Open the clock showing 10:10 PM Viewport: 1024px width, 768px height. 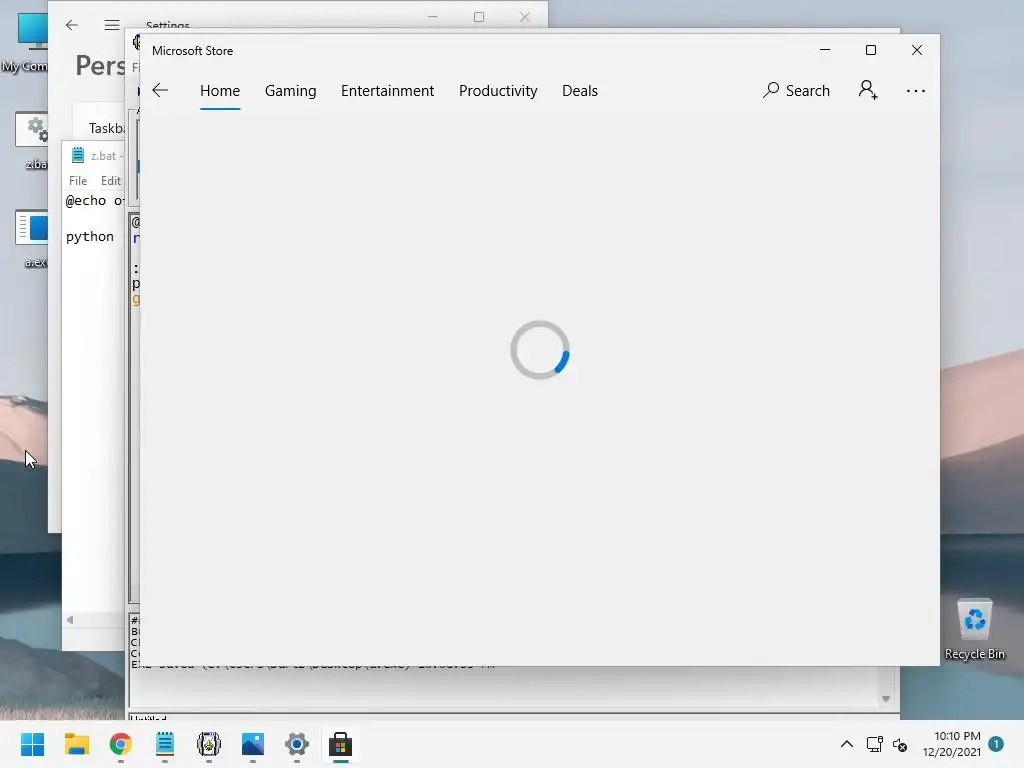tap(952, 744)
